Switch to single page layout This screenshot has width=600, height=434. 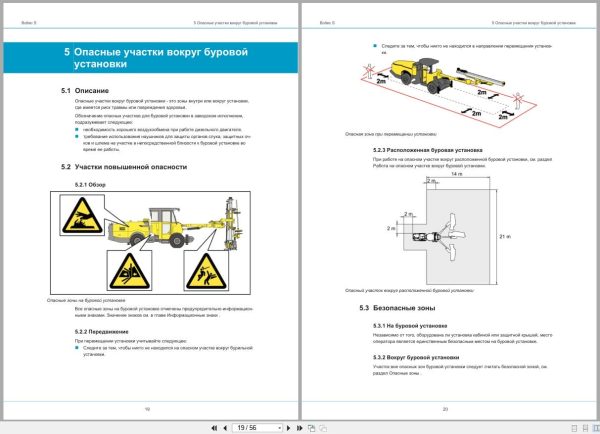pos(574,428)
